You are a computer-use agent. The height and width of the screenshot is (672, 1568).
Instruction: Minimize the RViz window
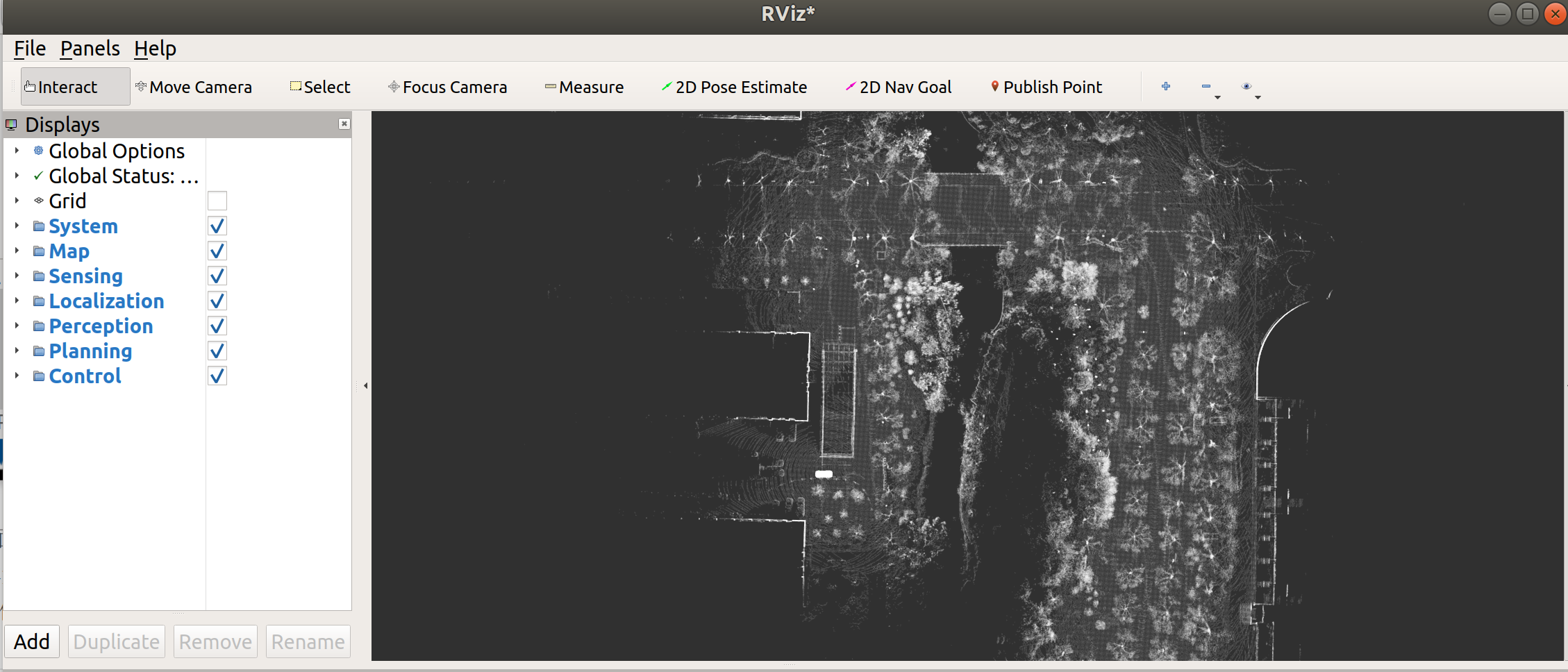tap(1500, 13)
